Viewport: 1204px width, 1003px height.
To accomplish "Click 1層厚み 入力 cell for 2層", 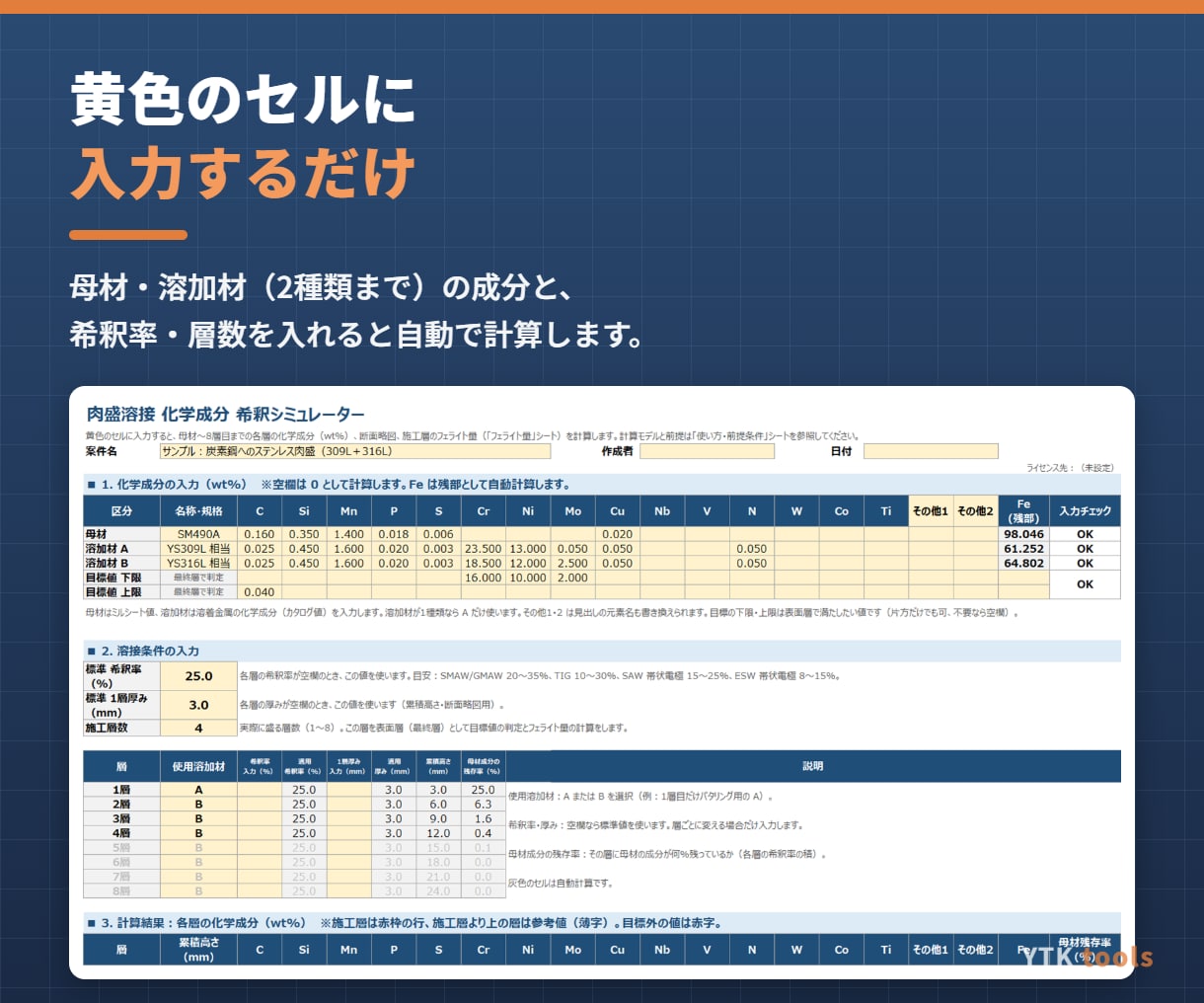I will pos(348,805).
